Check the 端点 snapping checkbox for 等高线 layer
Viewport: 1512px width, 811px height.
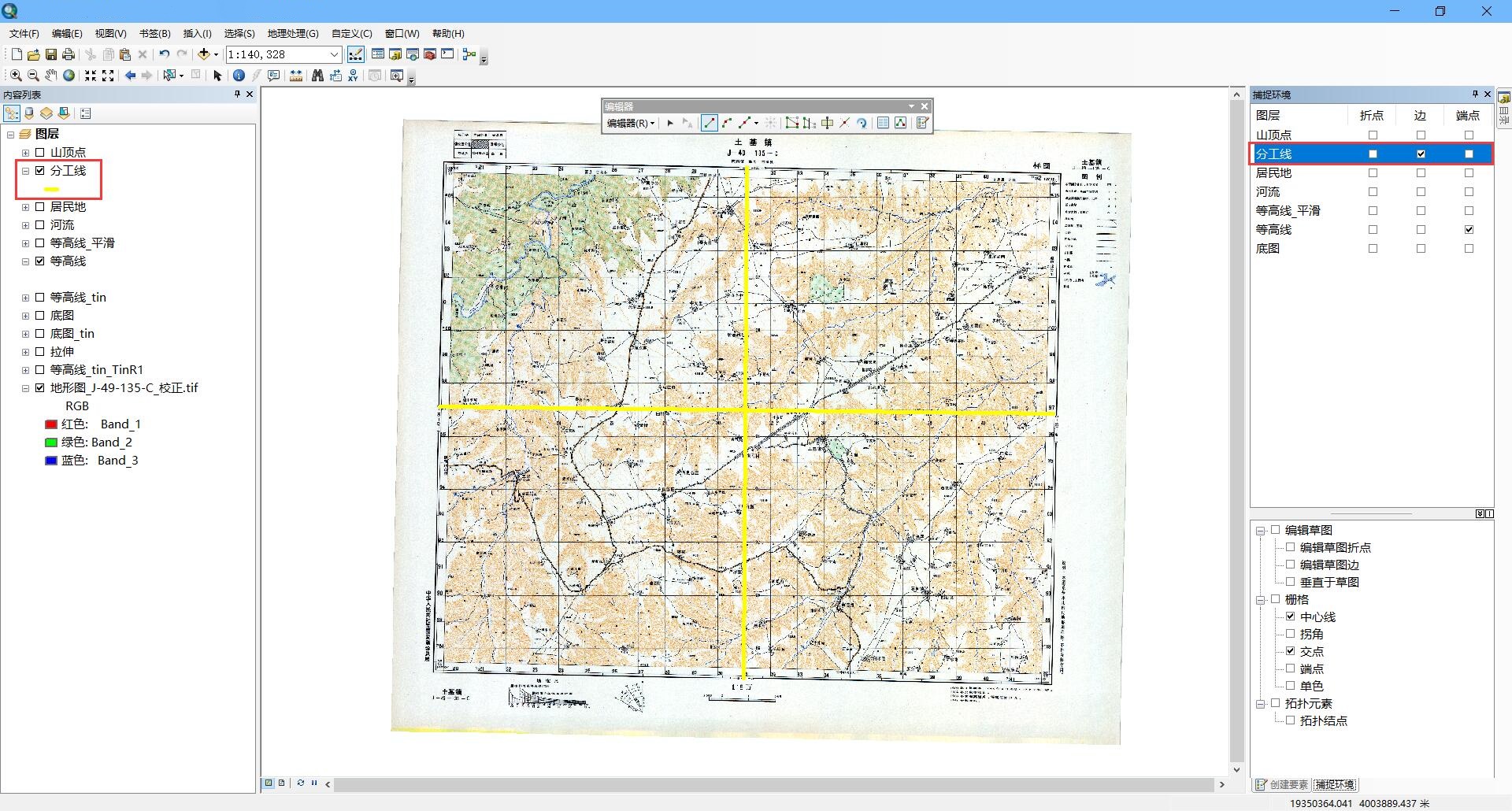1469,229
